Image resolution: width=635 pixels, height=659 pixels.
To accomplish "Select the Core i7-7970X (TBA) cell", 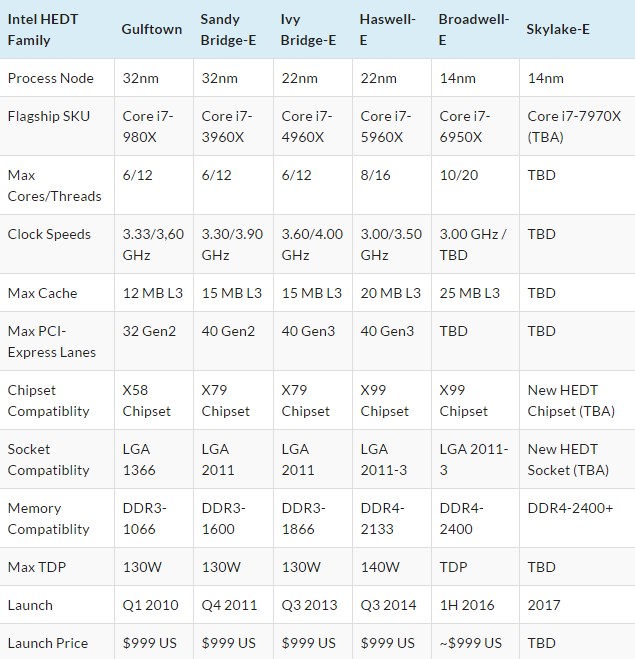I will point(567,126).
